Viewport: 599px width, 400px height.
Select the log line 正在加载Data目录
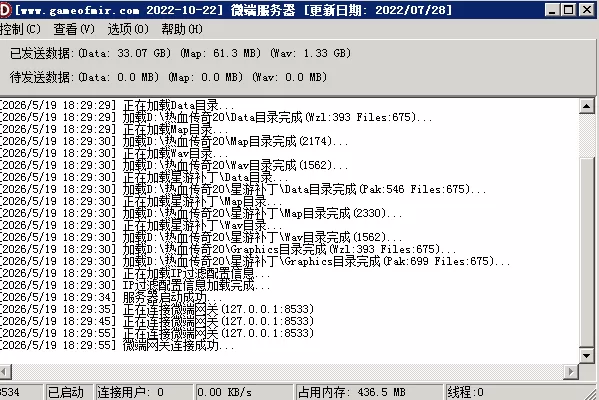[x=117, y=105]
